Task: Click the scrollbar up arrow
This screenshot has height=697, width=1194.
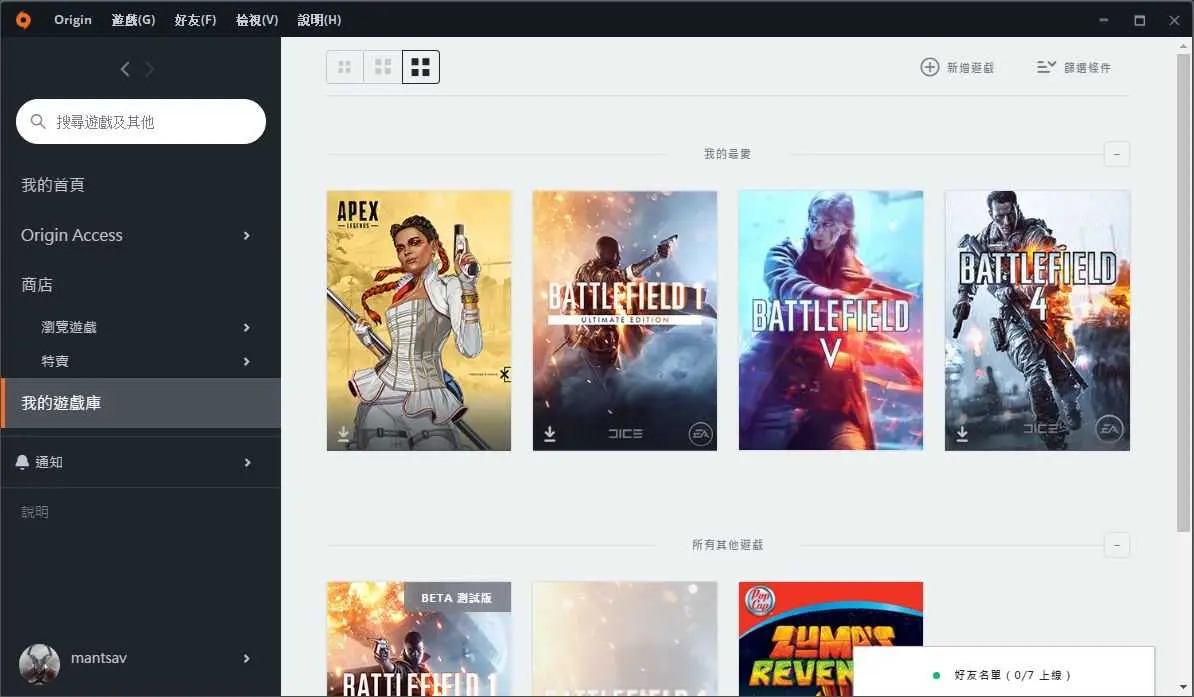Action: 1183,45
